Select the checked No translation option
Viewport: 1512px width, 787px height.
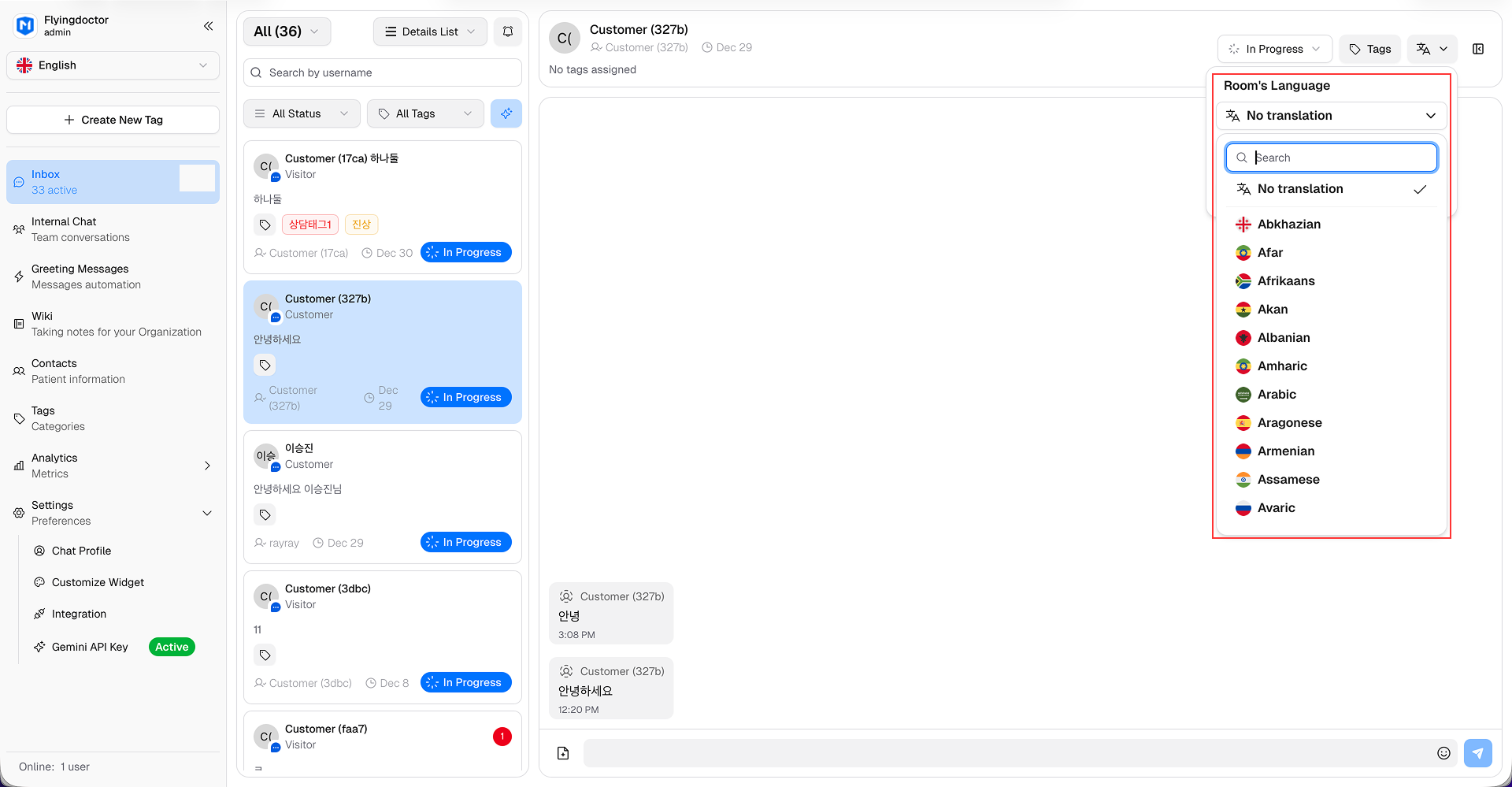tap(1299, 189)
